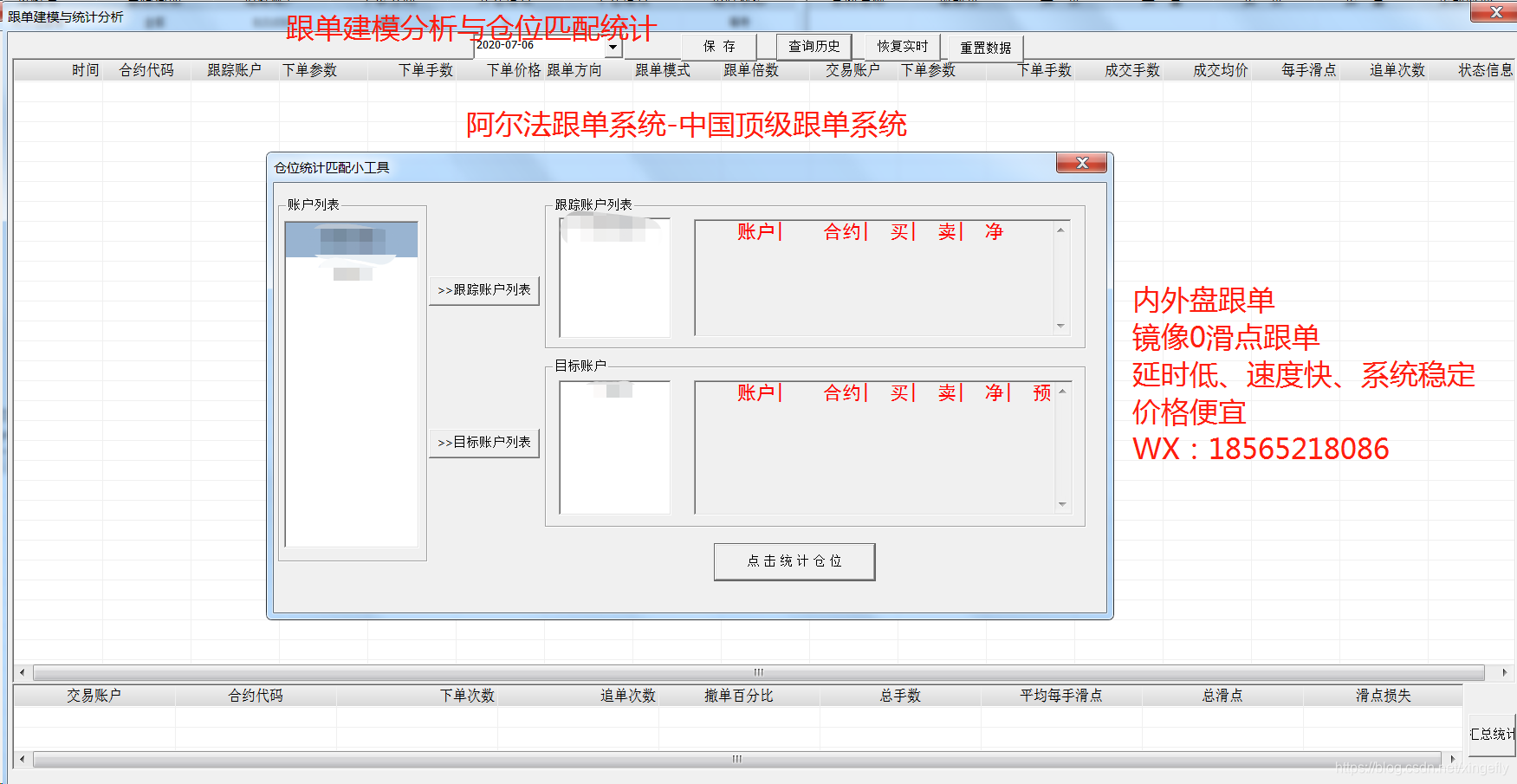
Task: Click 账户 header in 跟踪账户列表 table
Action: point(755,232)
